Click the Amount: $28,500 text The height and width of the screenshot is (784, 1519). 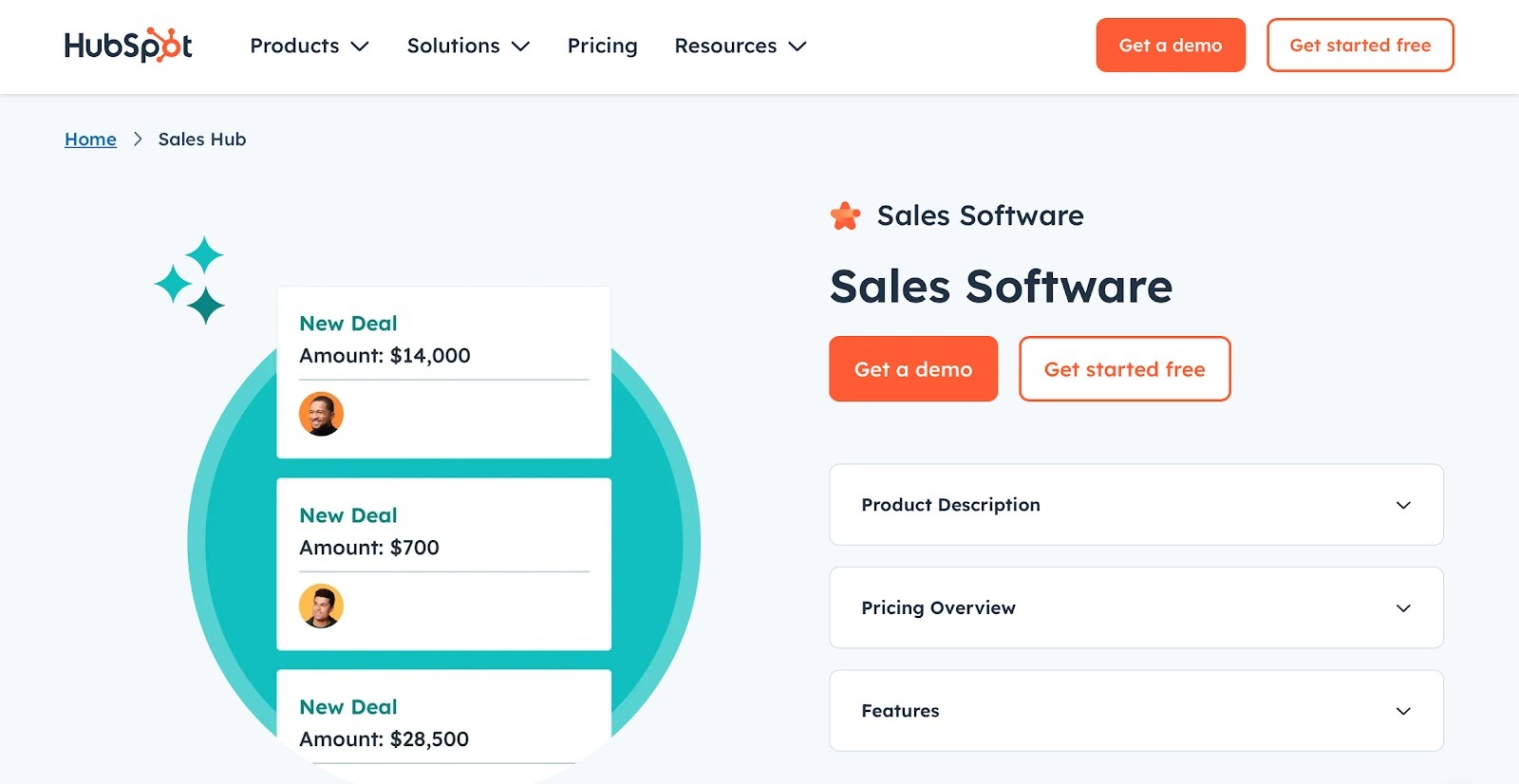tap(384, 739)
